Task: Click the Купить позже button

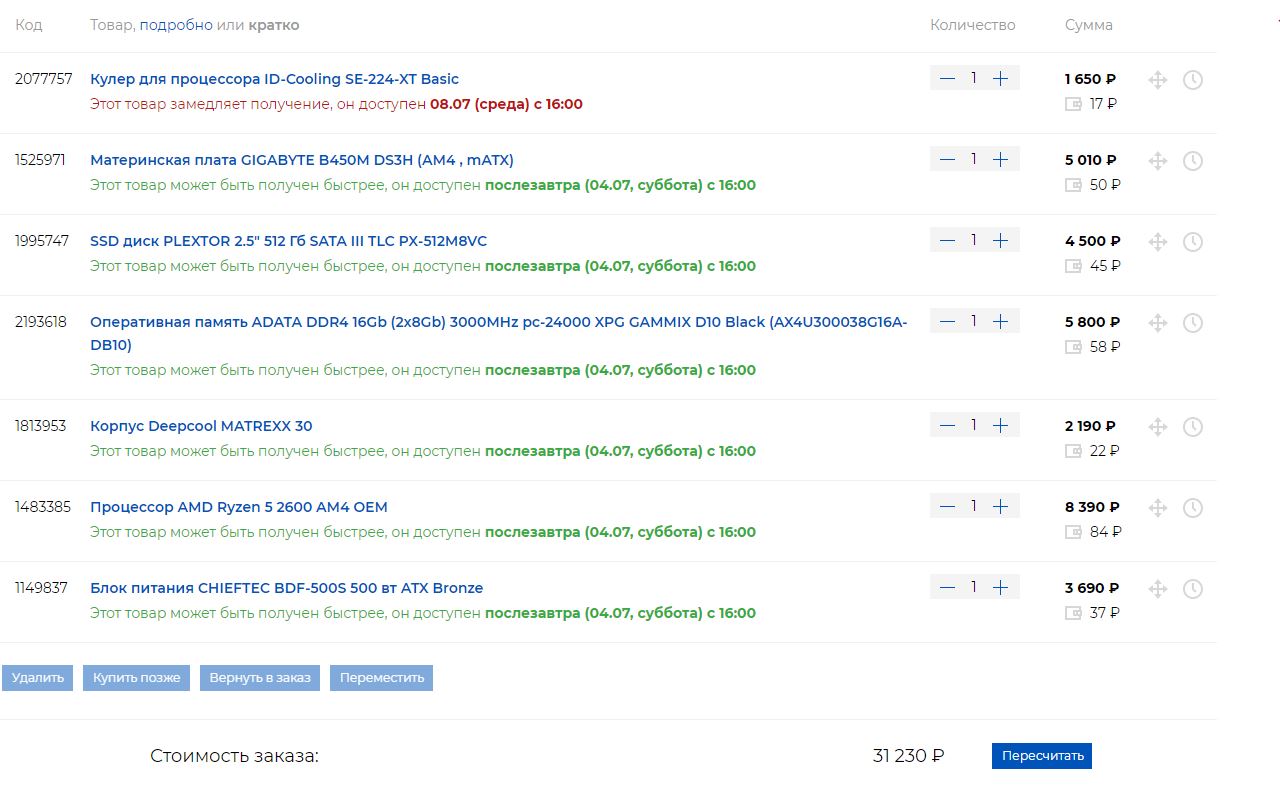Action: (x=136, y=678)
